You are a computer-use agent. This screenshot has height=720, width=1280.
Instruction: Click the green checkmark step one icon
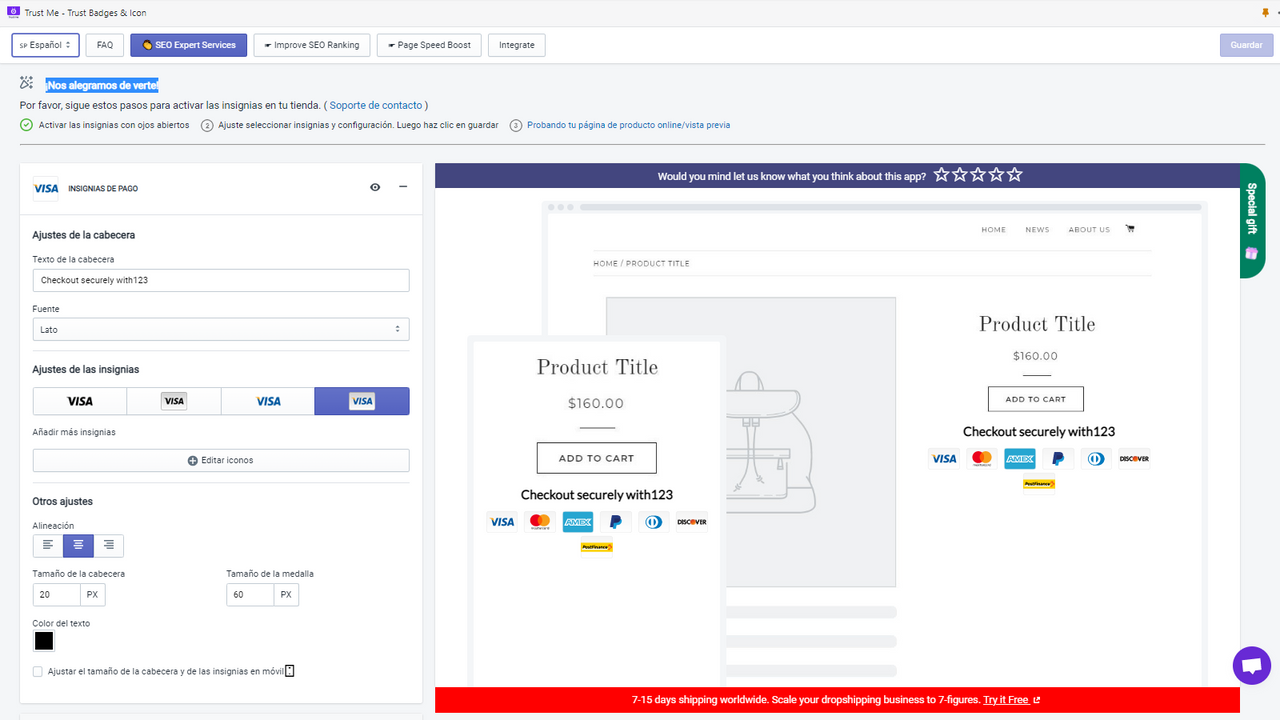26,125
